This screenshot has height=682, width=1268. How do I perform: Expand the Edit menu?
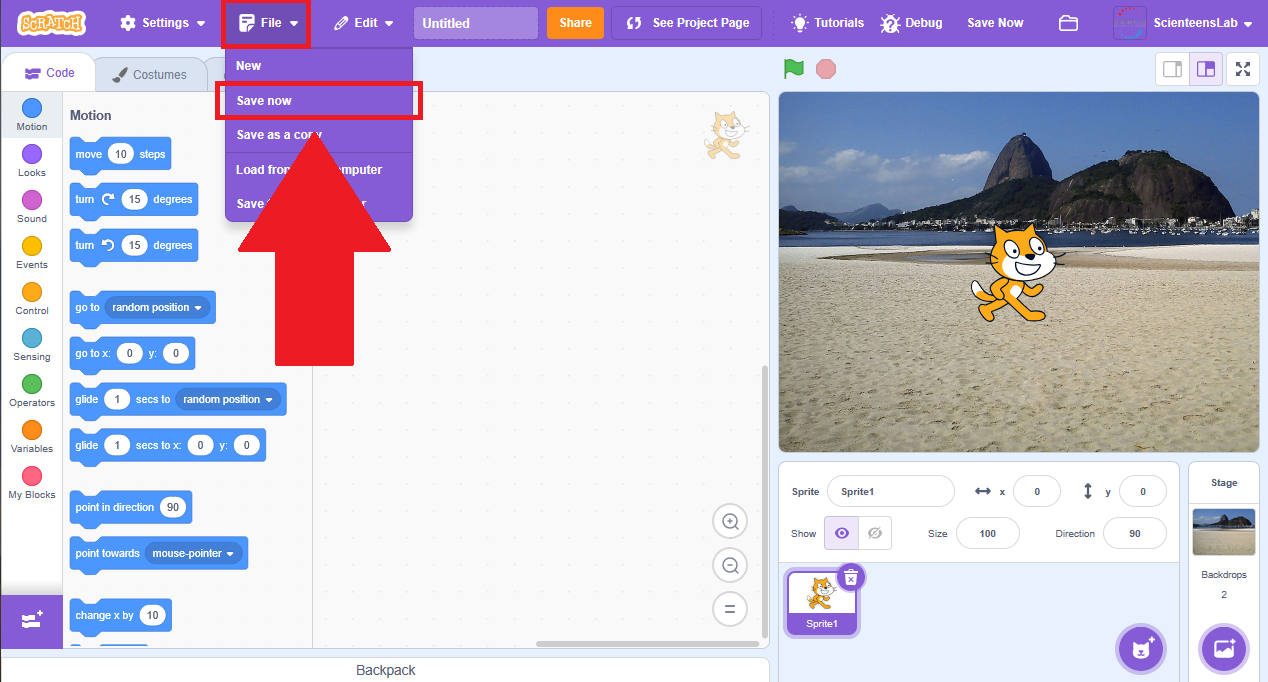pos(363,23)
